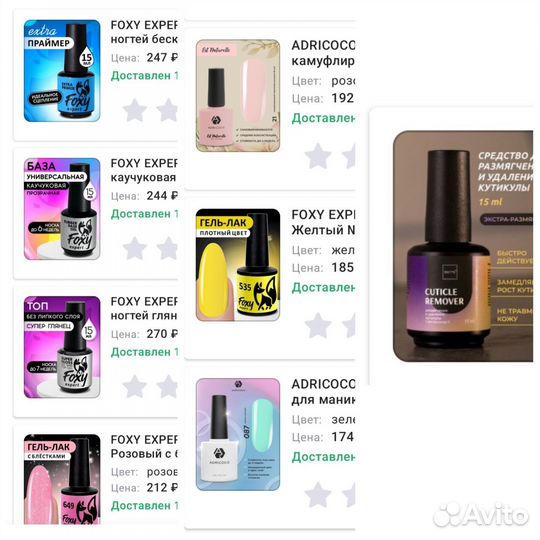The width and height of the screenshot is (540, 540).
Task: Rate the camouflage base with first star
Action: tap(318, 156)
